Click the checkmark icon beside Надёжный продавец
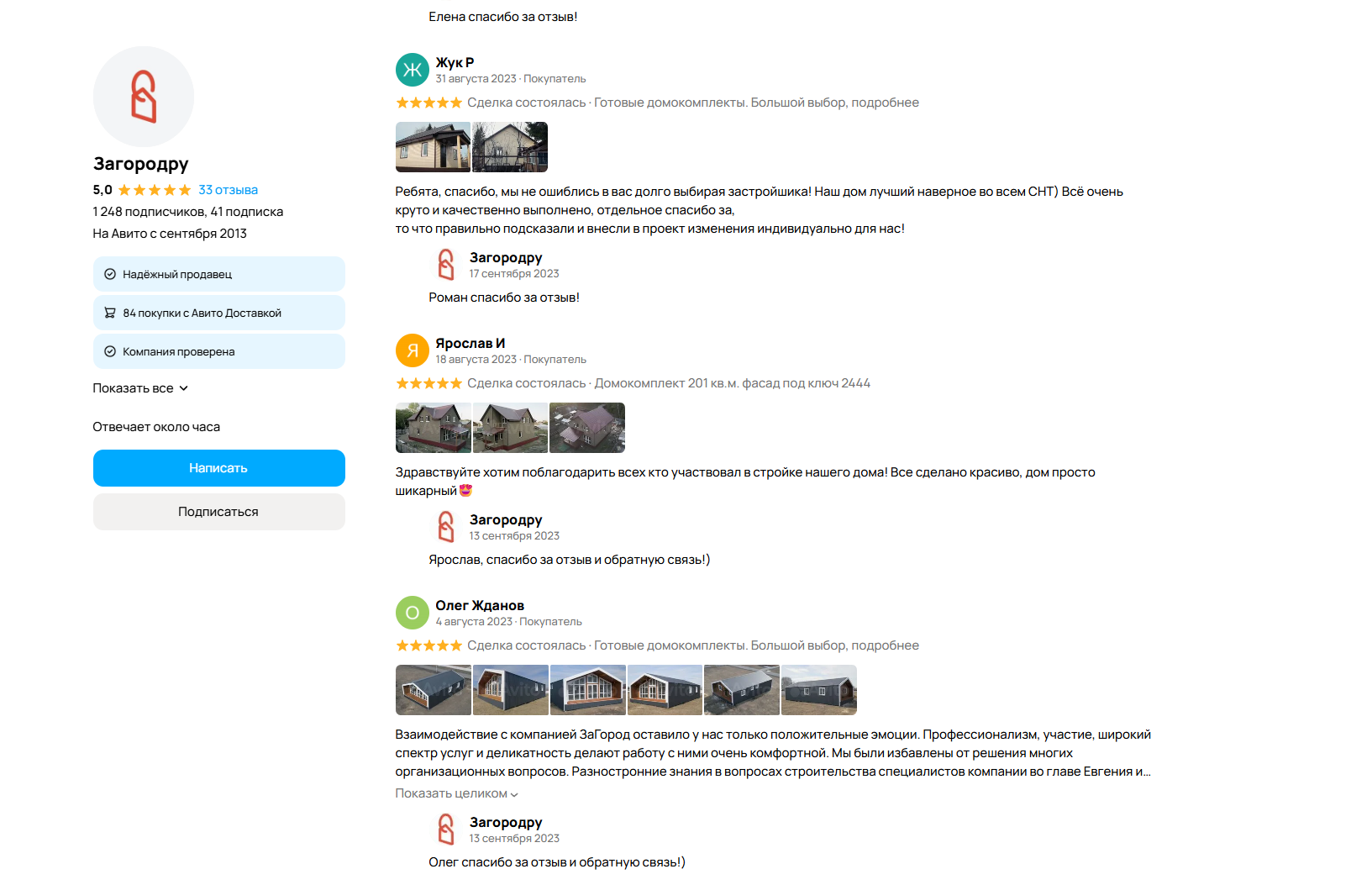Screen dimensions: 1372x890 pyautogui.click(x=110, y=274)
